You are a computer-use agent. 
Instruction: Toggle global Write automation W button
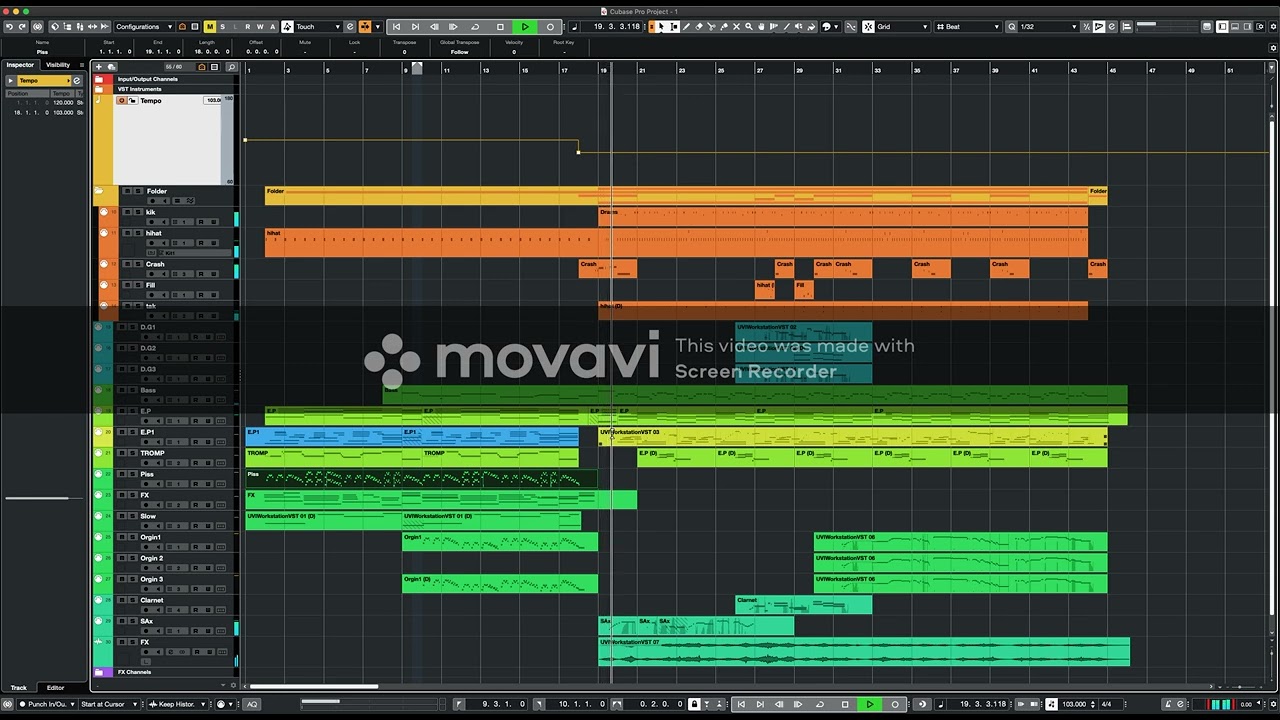pos(260,27)
